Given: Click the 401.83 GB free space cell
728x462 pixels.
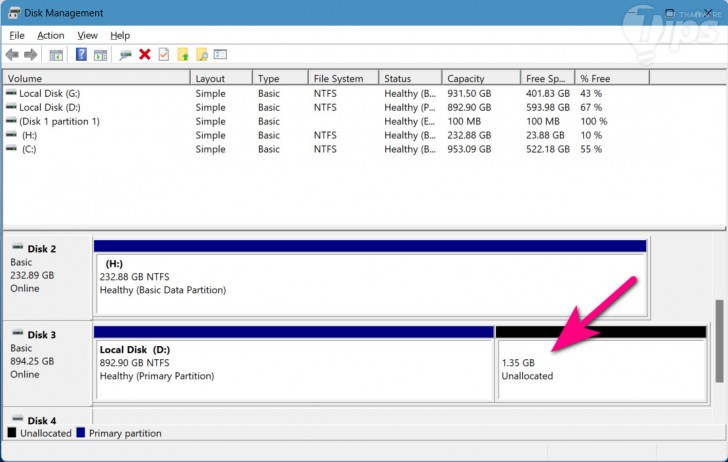Looking at the screenshot, I should (548, 93).
